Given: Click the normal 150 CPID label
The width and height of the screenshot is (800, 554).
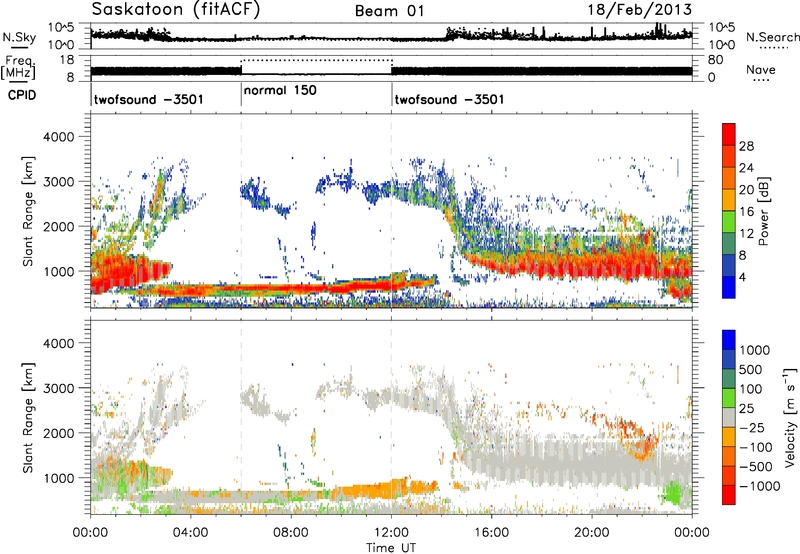Looking at the screenshot, I should pos(280,90).
